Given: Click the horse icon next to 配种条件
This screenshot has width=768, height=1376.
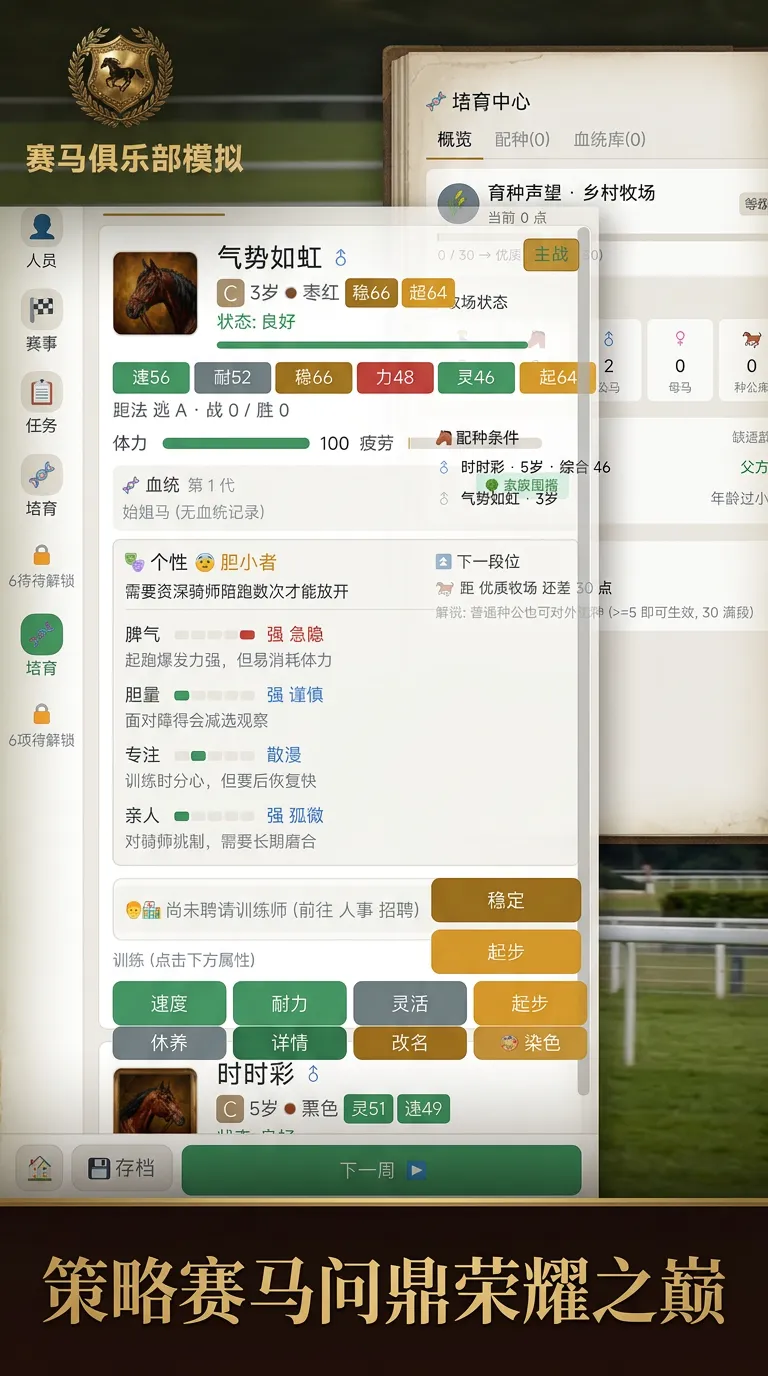Looking at the screenshot, I should 444,438.
